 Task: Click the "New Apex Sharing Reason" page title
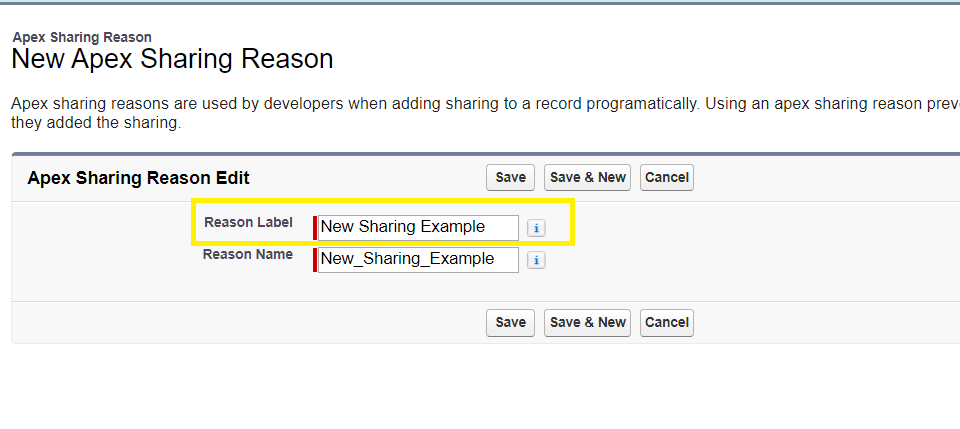click(171, 59)
